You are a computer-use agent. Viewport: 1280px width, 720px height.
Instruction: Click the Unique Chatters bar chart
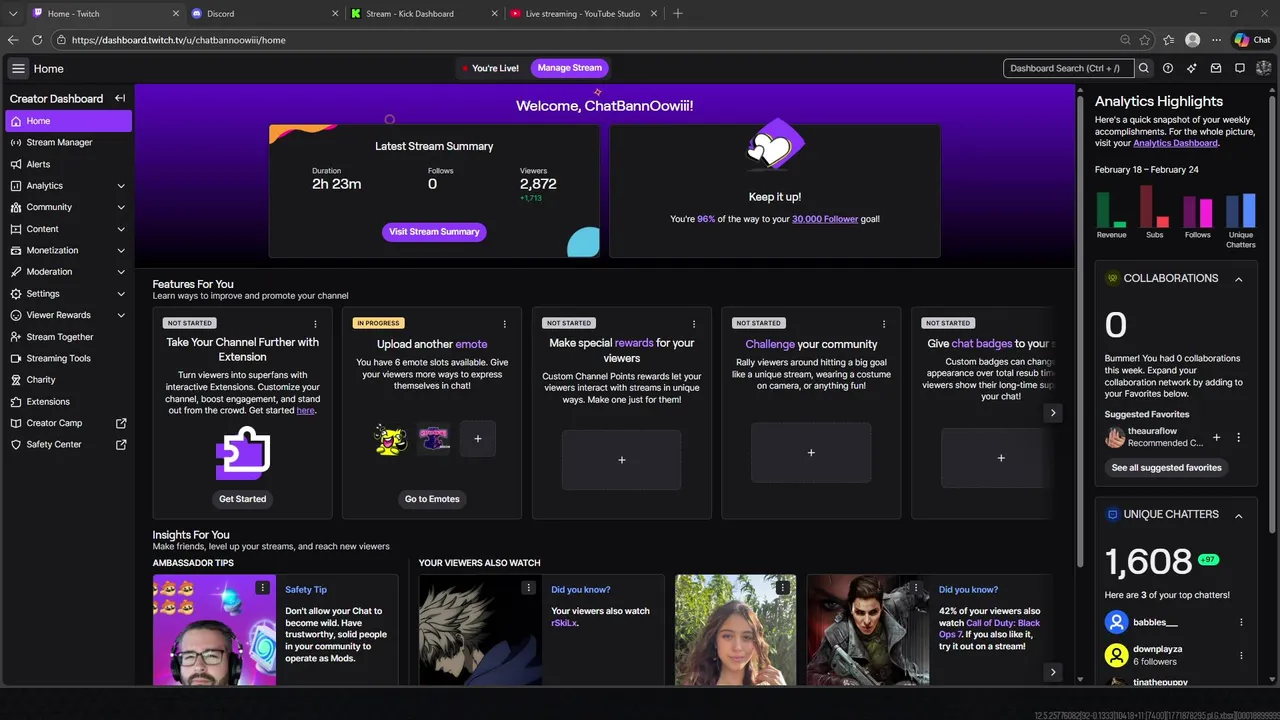point(1241,210)
